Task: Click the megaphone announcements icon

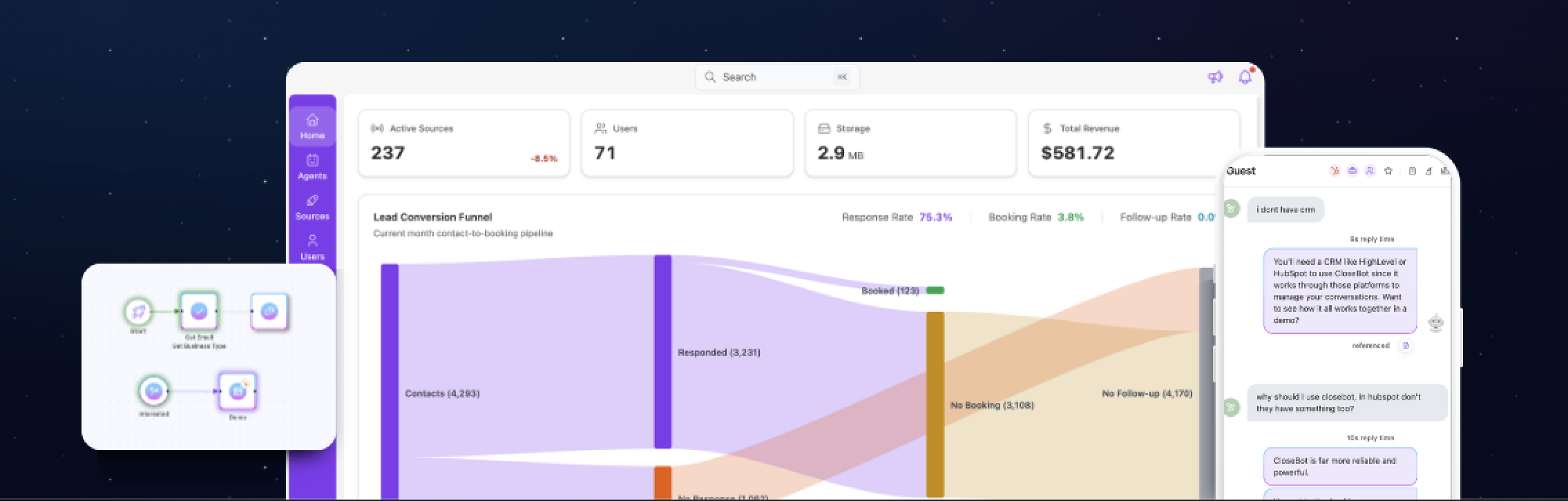Action: (x=1215, y=77)
